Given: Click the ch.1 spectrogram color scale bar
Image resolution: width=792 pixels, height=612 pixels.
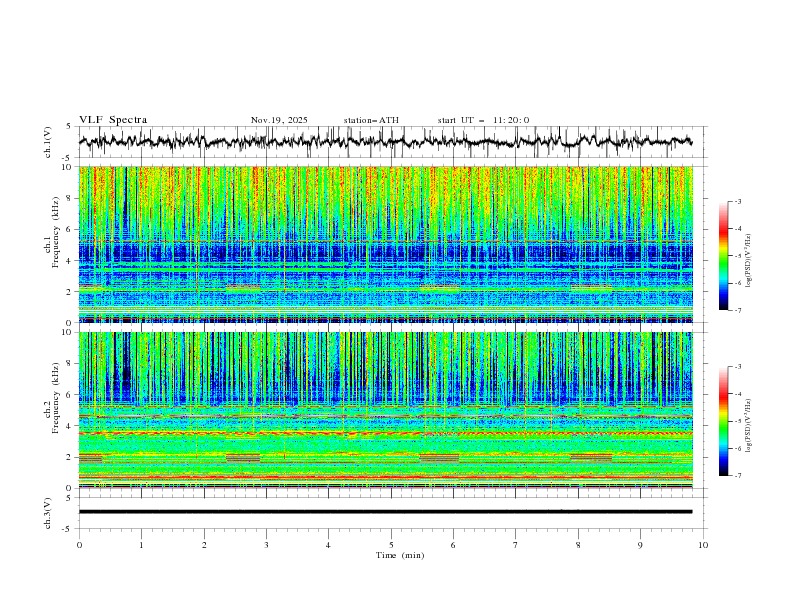Looking at the screenshot, I should [724, 256].
